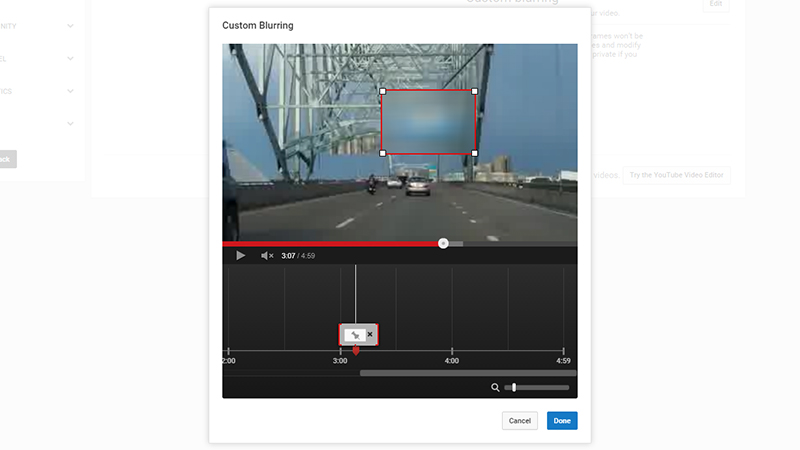The image size is (800, 450).
Task: Select the top-right handle of blur box
Action: 474,91
